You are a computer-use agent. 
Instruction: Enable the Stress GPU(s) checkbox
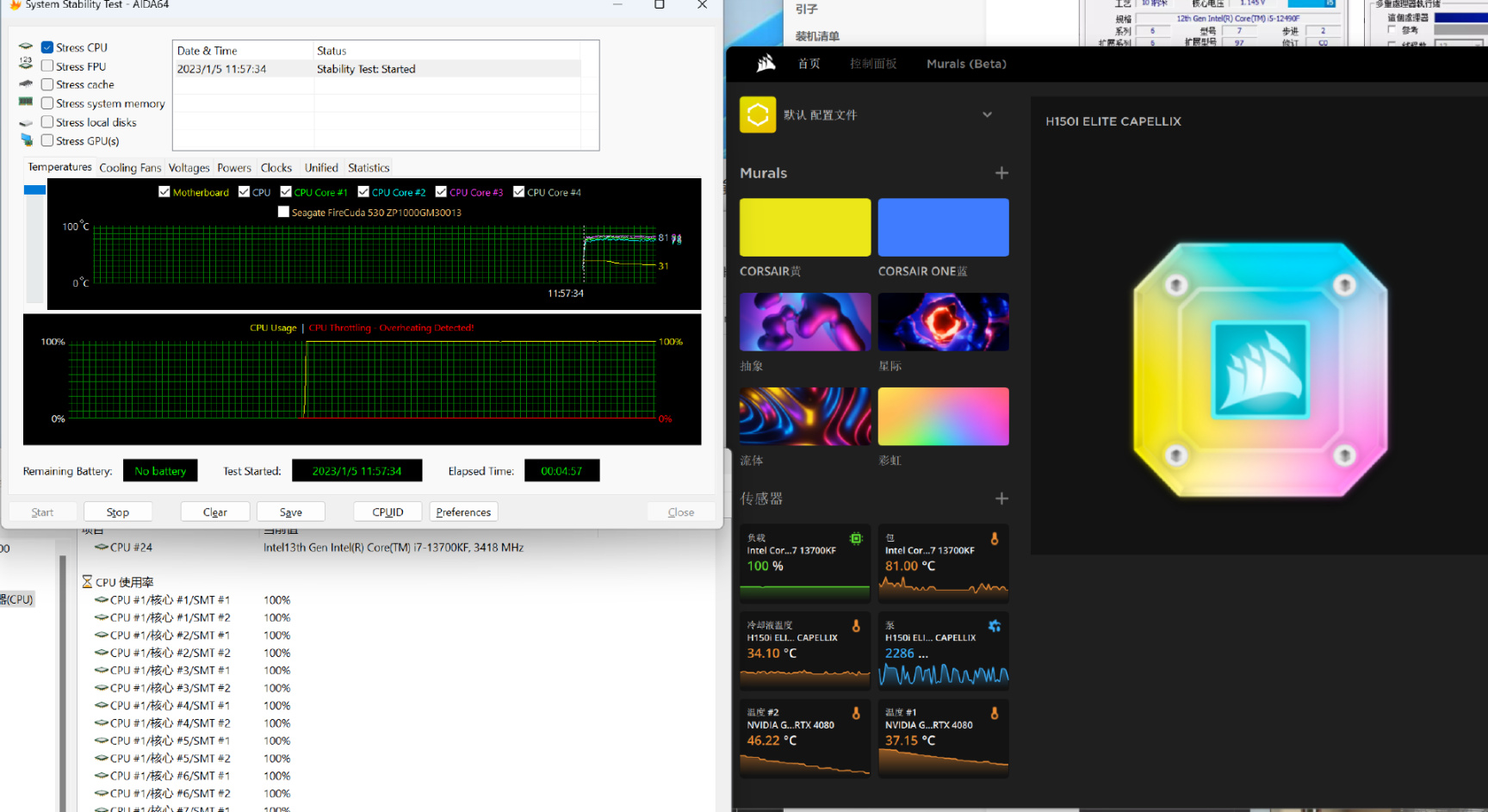click(47, 141)
